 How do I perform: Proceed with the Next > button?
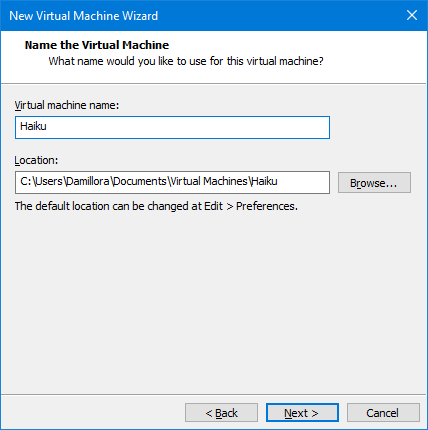coord(302,413)
